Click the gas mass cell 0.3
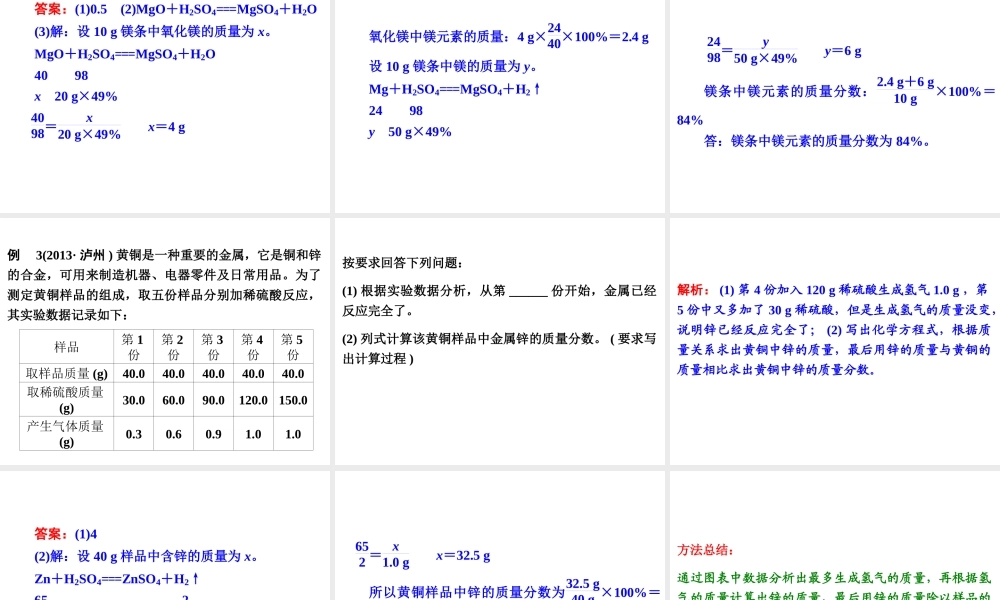 (133, 434)
